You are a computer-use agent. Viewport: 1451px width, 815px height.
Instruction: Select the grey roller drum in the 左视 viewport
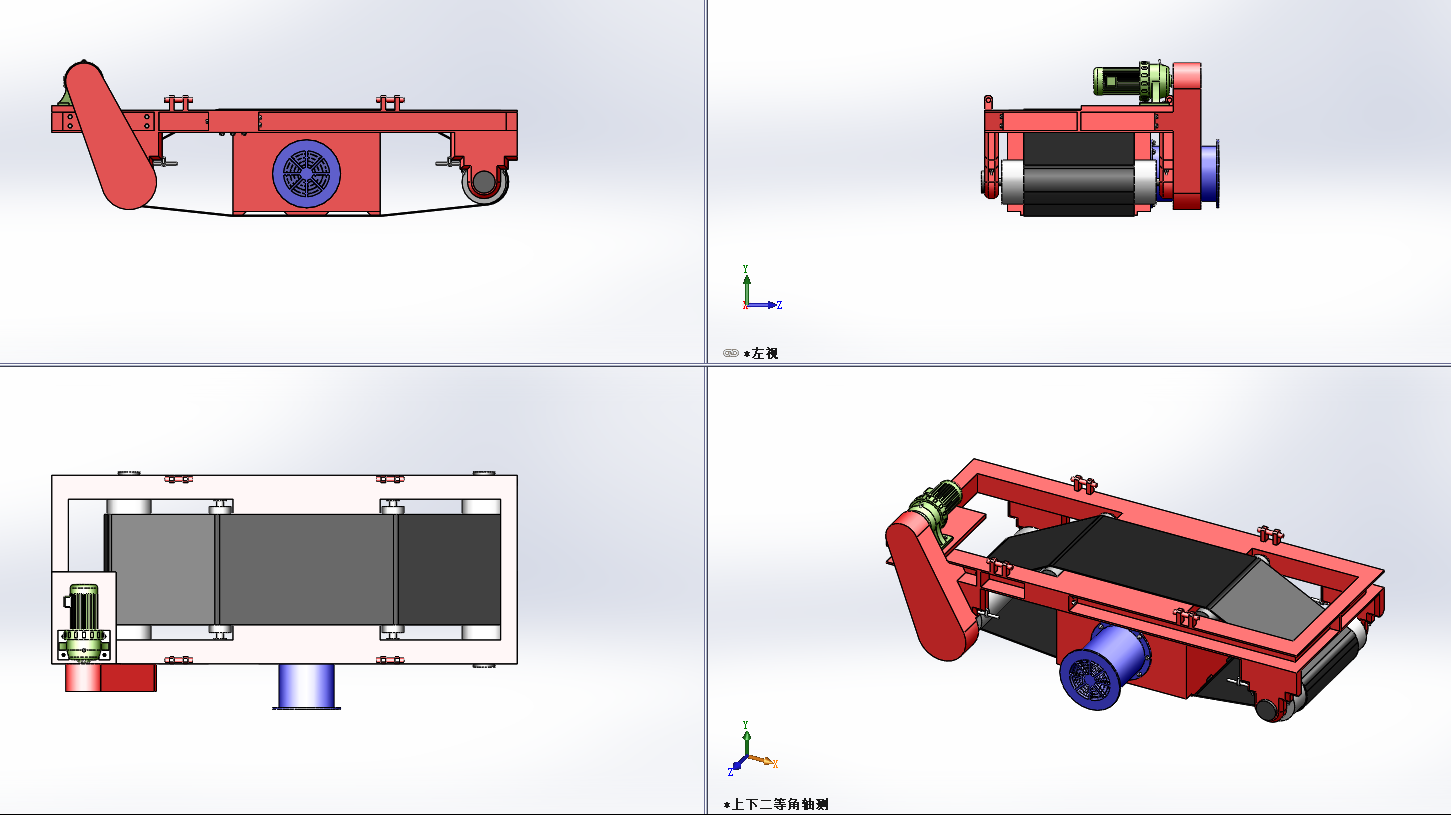pyautogui.click(x=1079, y=182)
